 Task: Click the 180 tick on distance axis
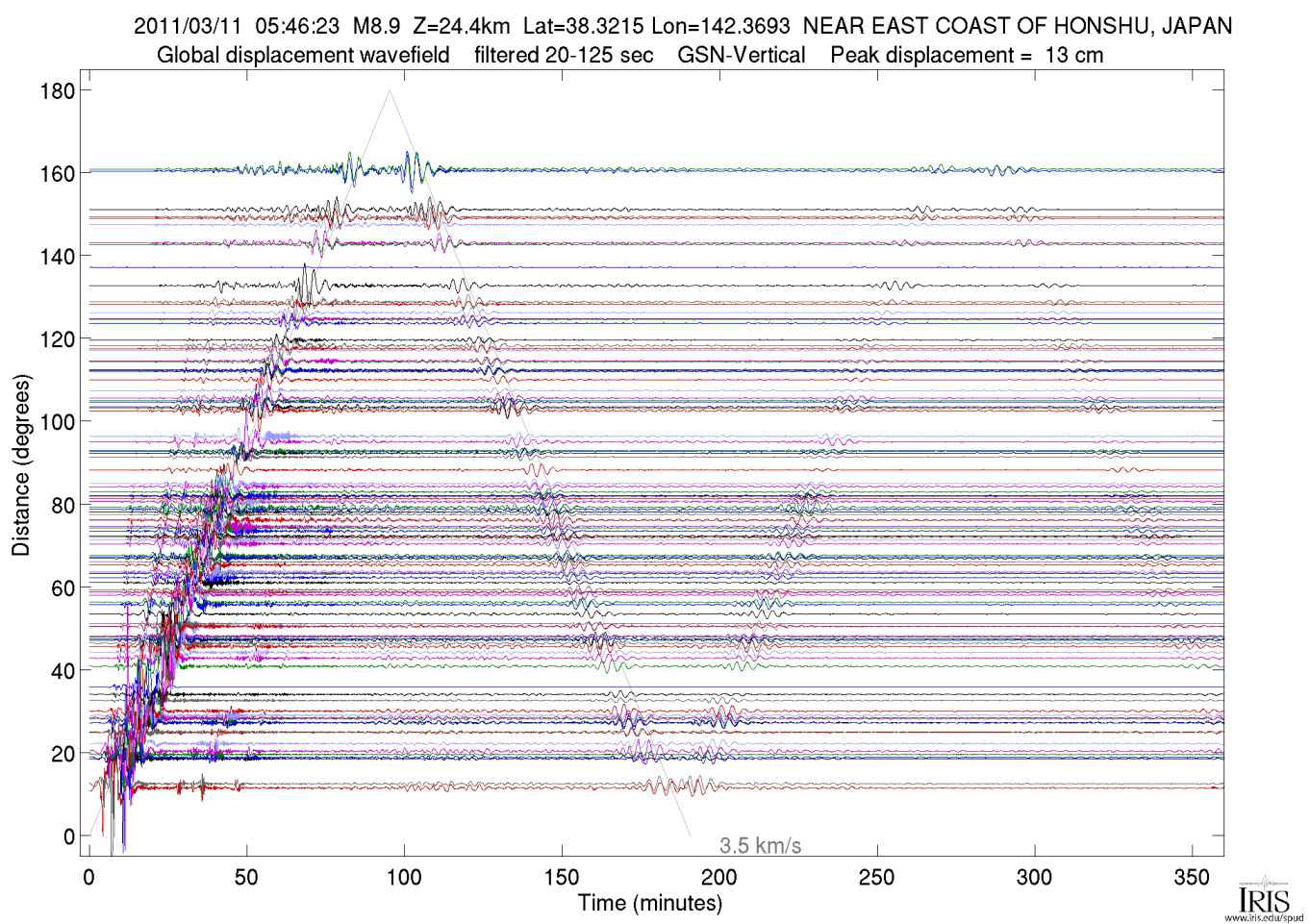[x=58, y=91]
